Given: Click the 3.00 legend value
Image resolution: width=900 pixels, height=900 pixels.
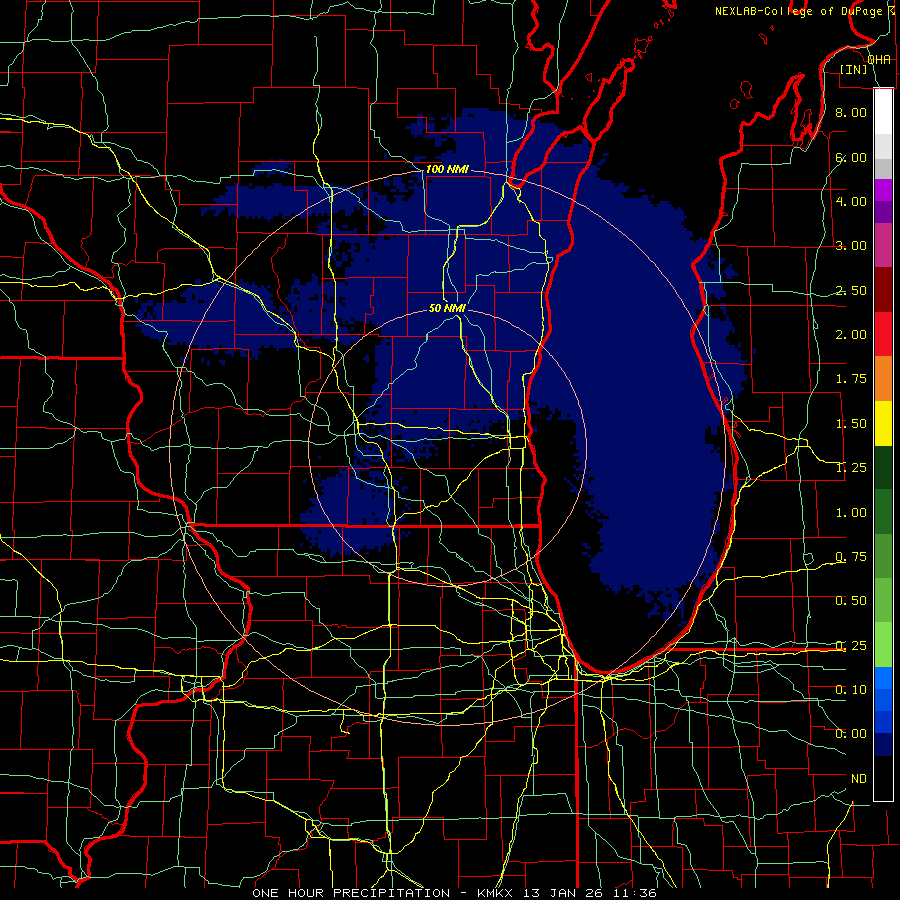Looking at the screenshot, I should click(x=851, y=246).
